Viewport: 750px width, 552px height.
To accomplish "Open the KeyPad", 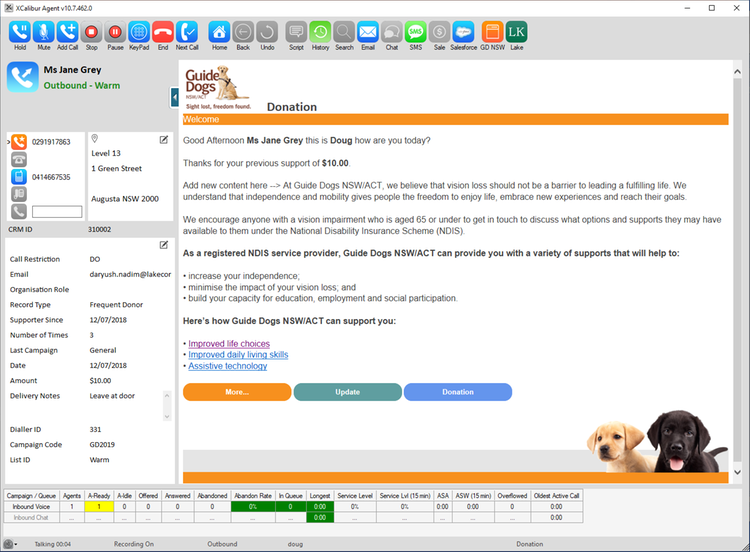I will point(139,33).
